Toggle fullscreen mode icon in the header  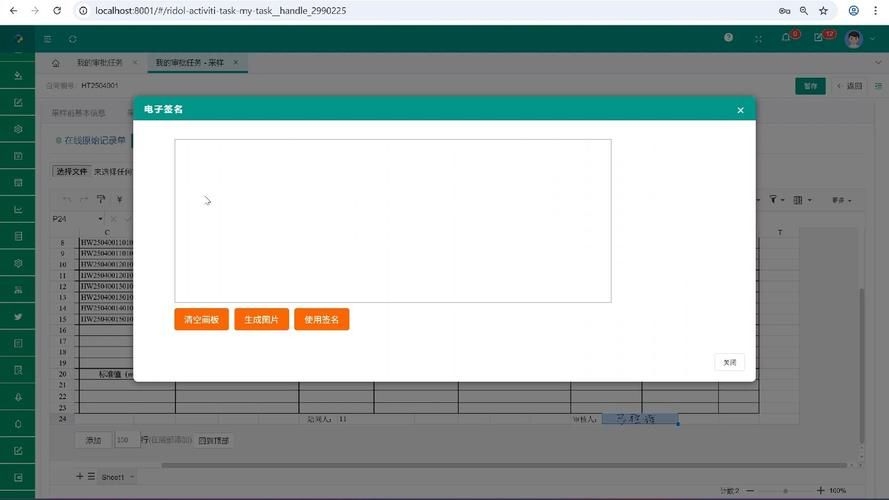point(758,39)
